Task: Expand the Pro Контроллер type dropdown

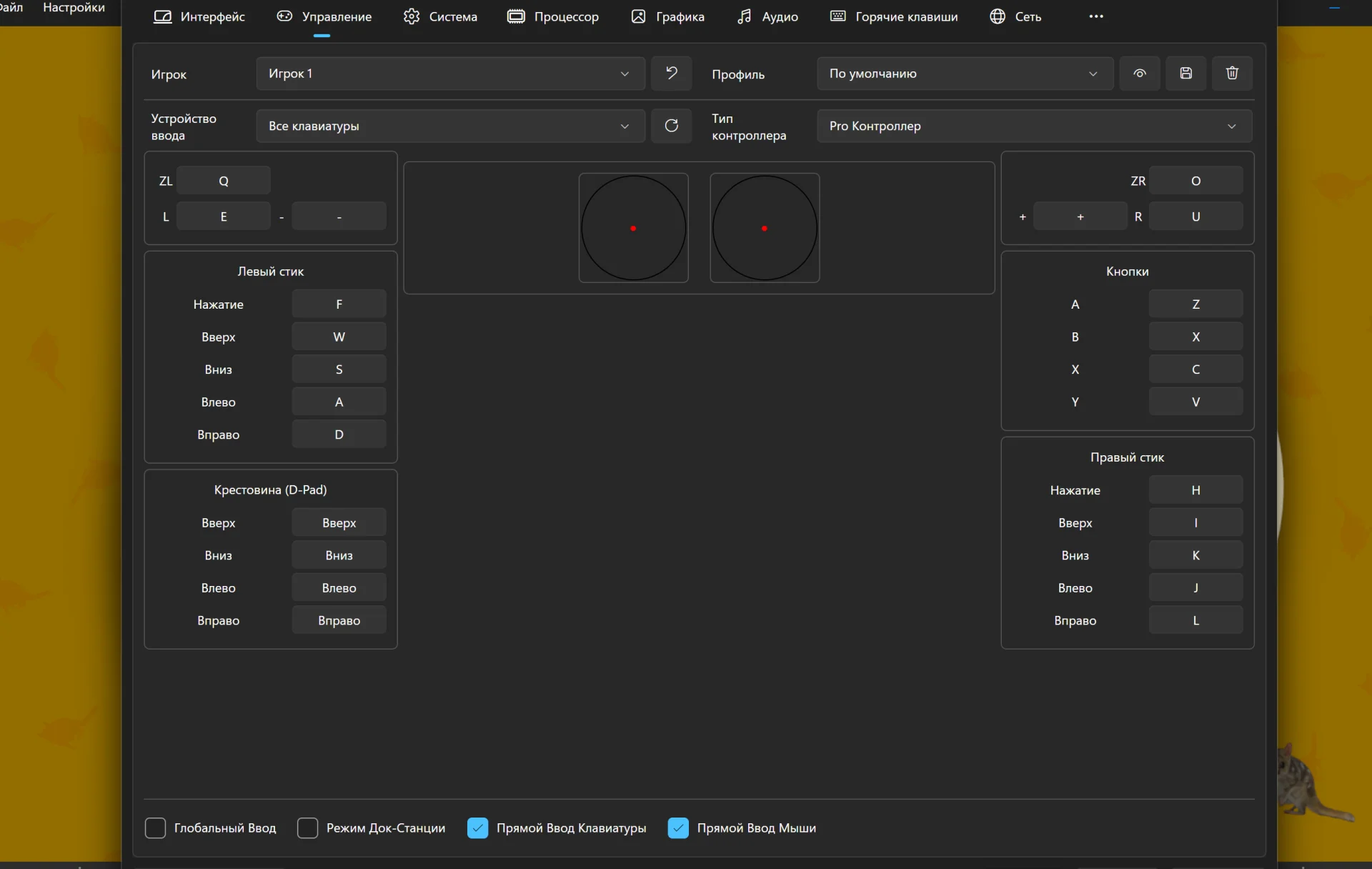Action: [x=1034, y=126]
